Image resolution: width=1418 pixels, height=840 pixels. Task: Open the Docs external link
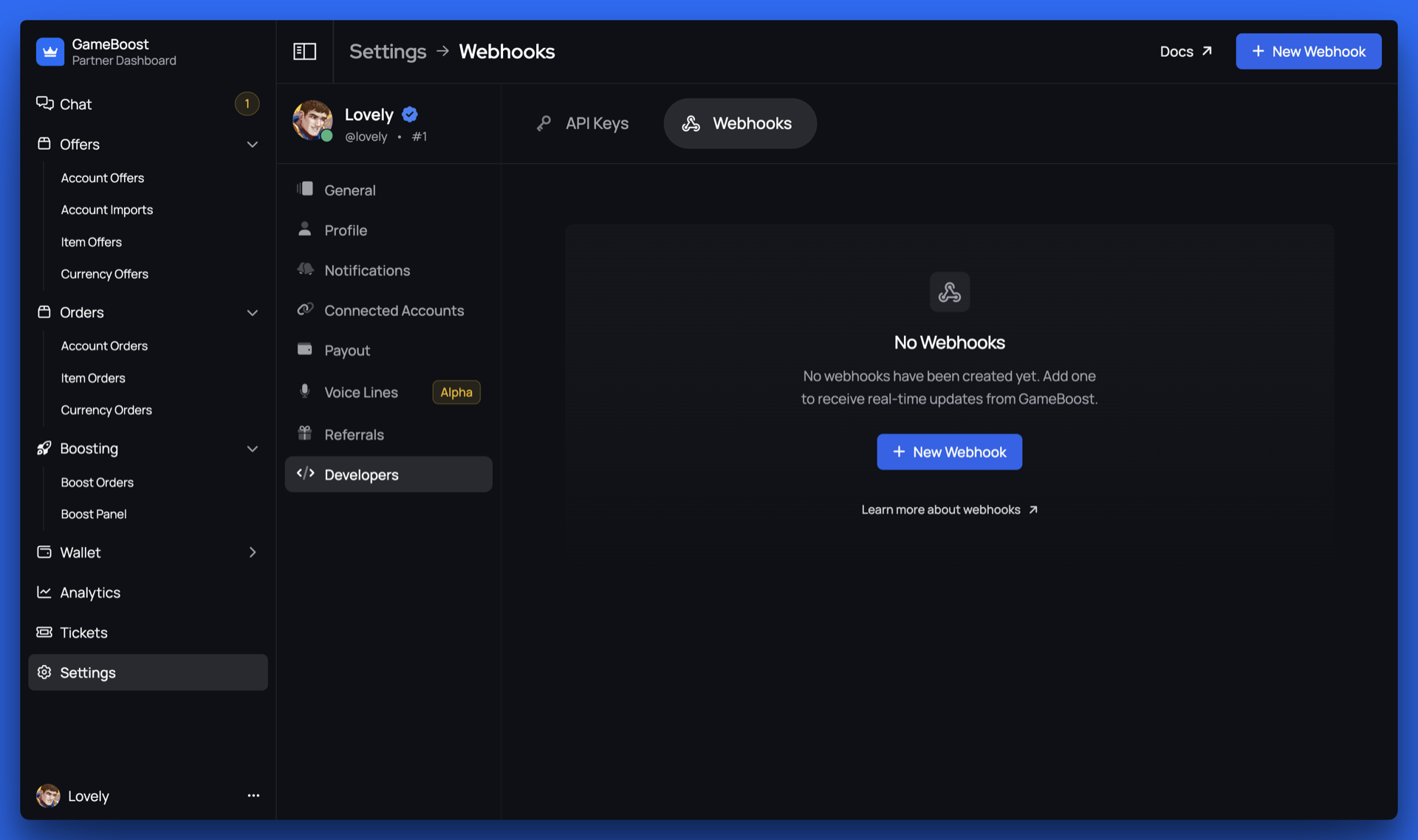(1185, 52)
